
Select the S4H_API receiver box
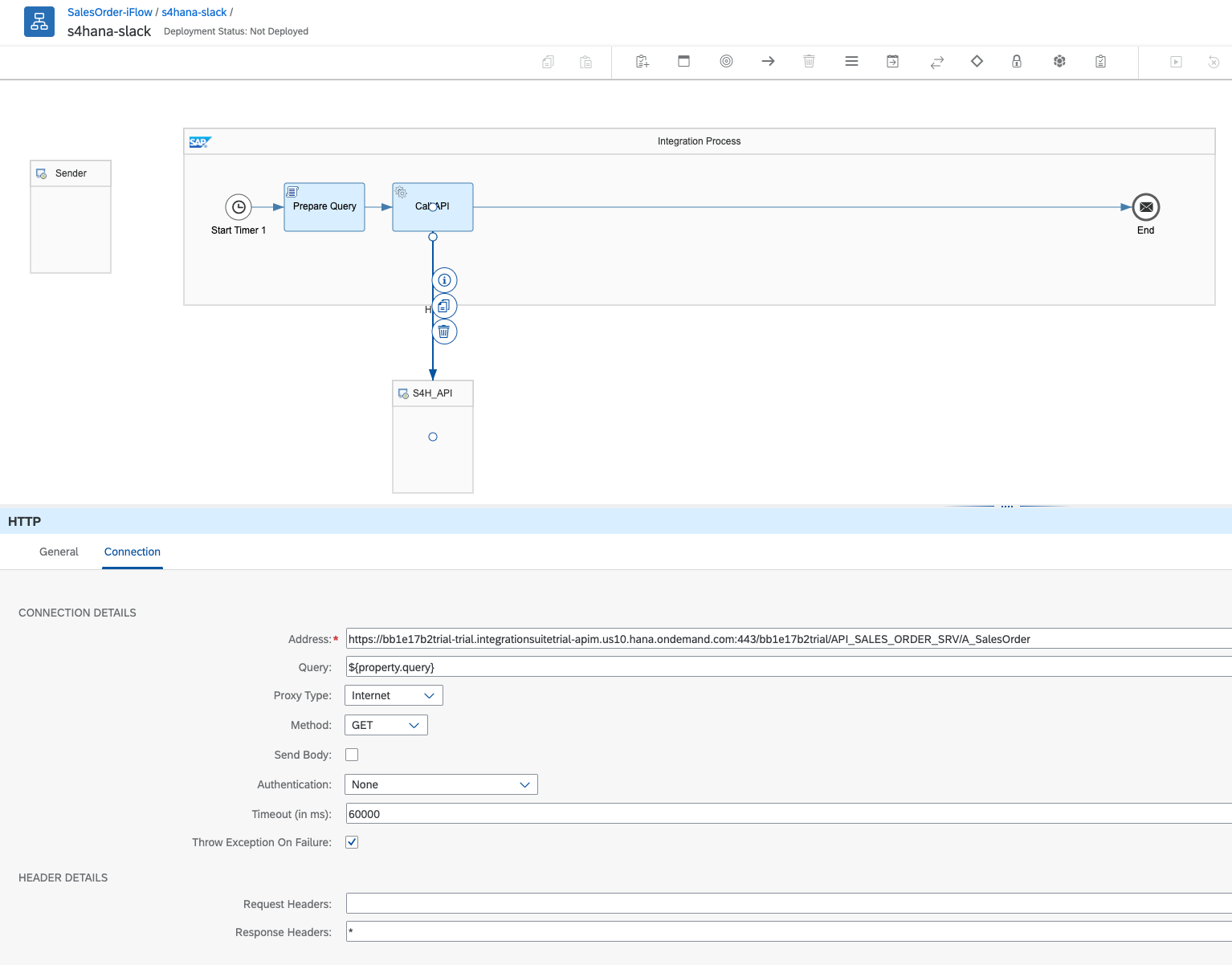click(x=433, y=437)
